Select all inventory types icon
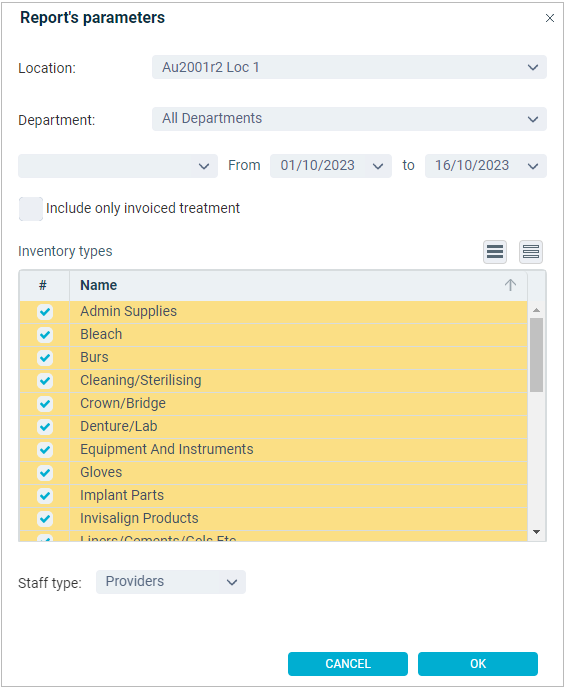This screenshot has height=687, width=564. (495, 251)
